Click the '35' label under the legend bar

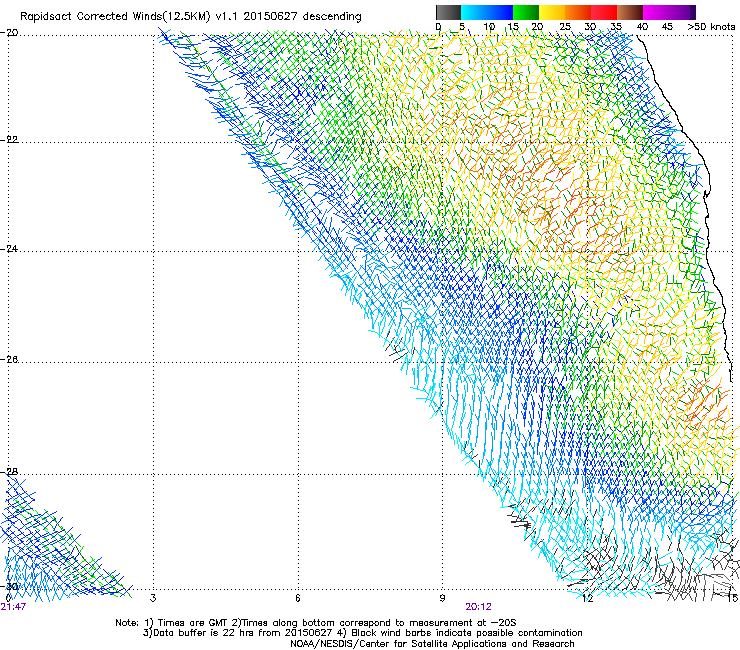(616, 27)
